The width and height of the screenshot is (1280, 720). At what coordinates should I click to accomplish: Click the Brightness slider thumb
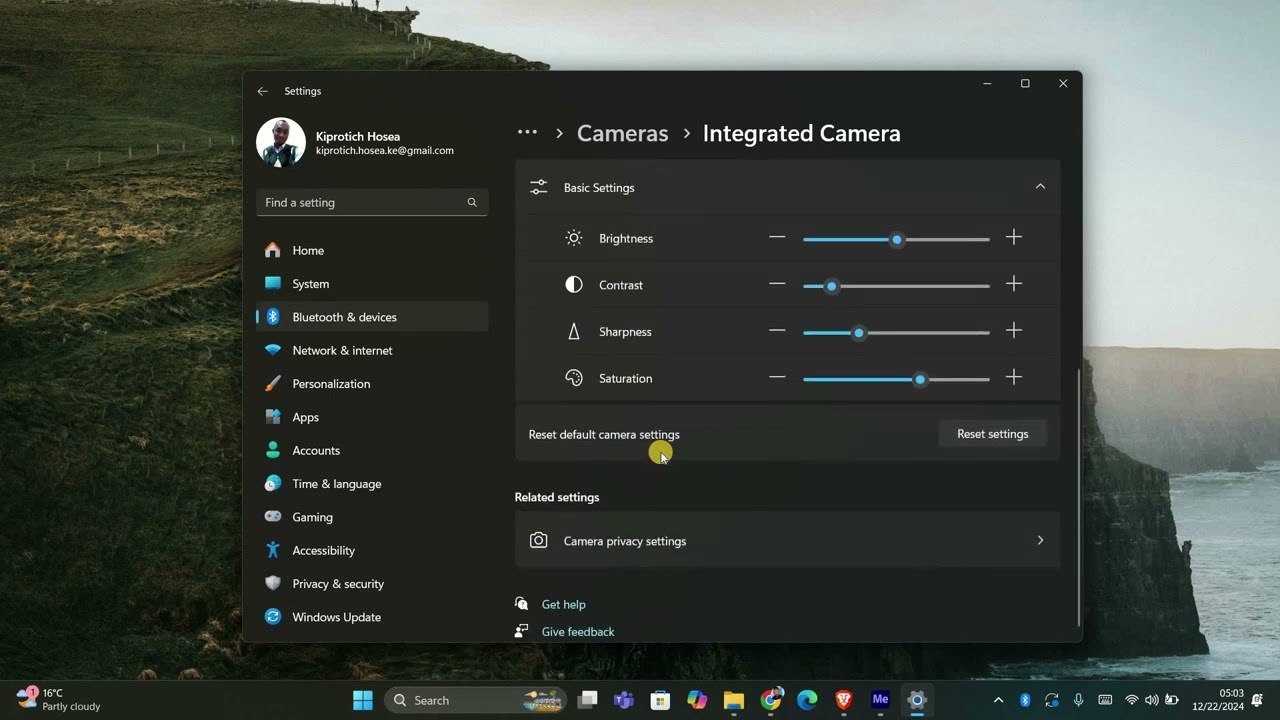pyautogui.click(x=897, y=239)
